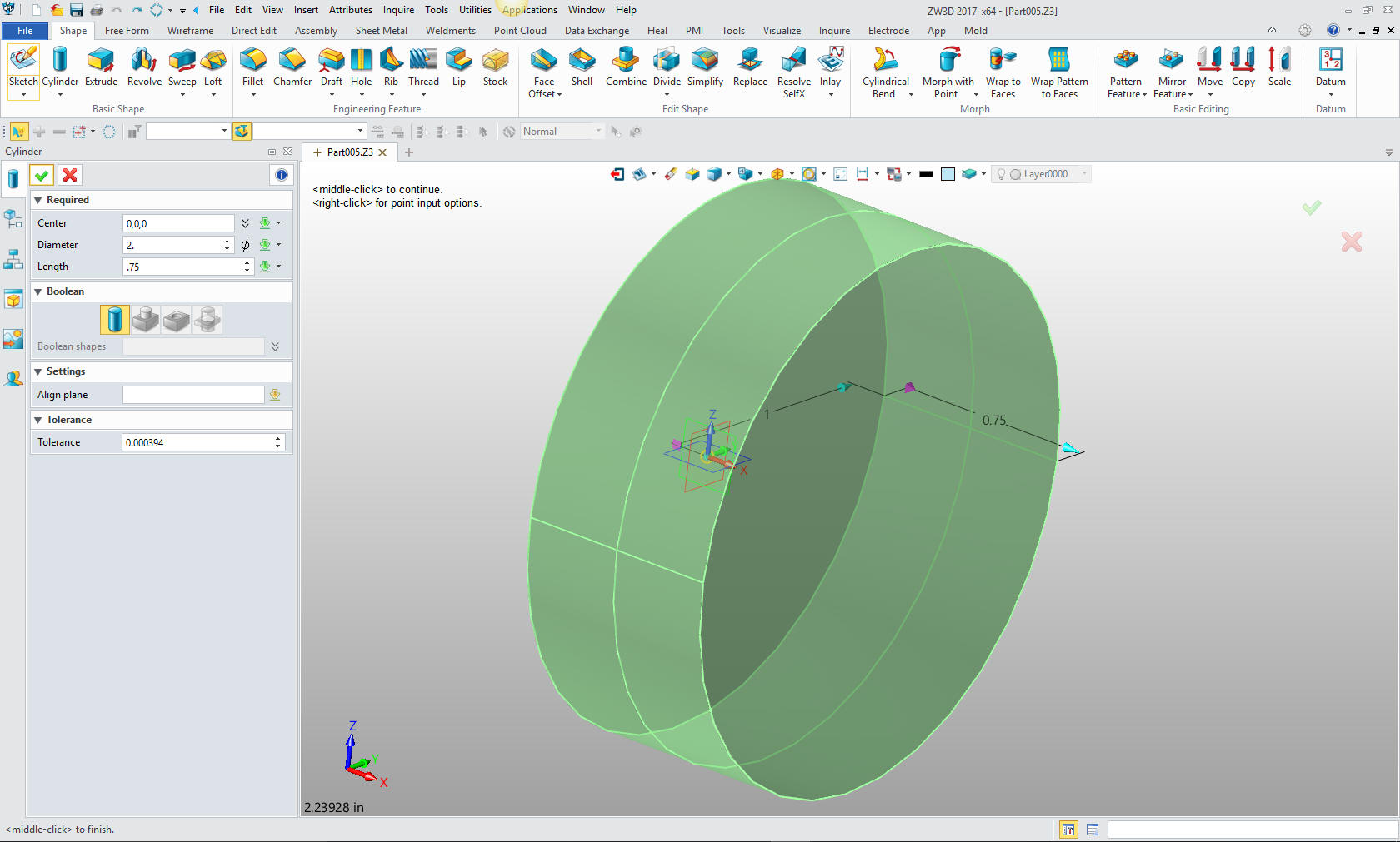Image resolution: width=1400 pixels, height=842 pixels.
Task: Open the Part005.Z3 document tab
Action: click(x=350, y=152)
